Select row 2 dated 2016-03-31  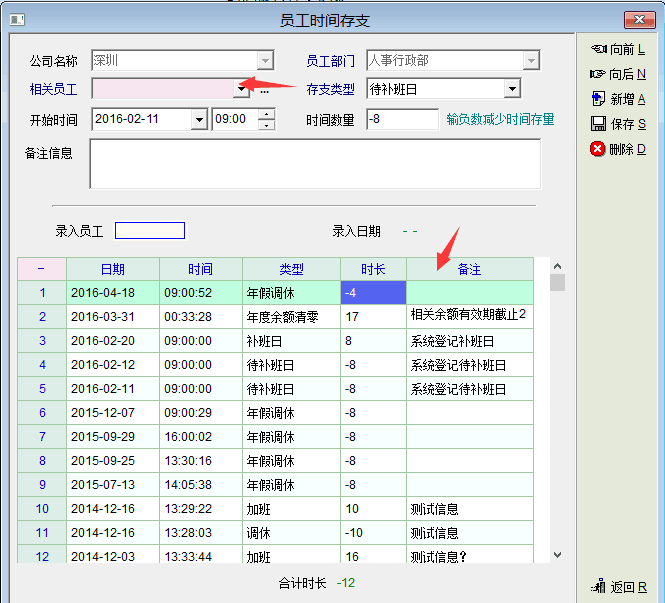pos(113,317)
